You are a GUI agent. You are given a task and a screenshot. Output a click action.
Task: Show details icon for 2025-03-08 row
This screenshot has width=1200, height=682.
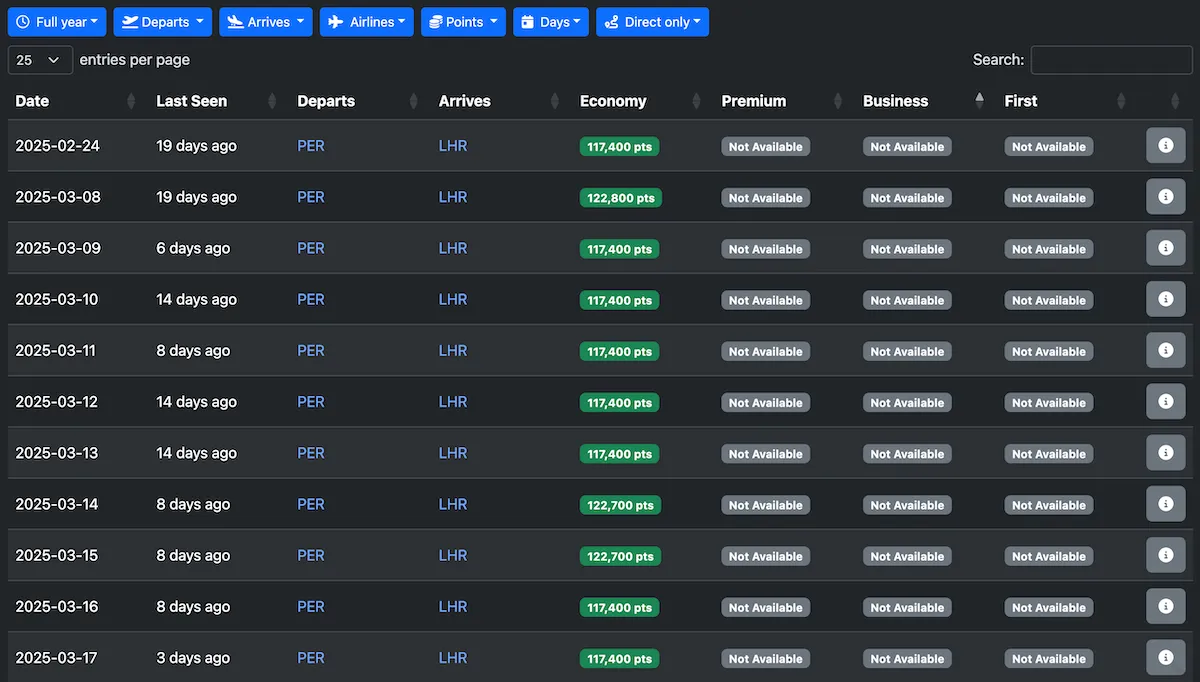[1165, 197]
